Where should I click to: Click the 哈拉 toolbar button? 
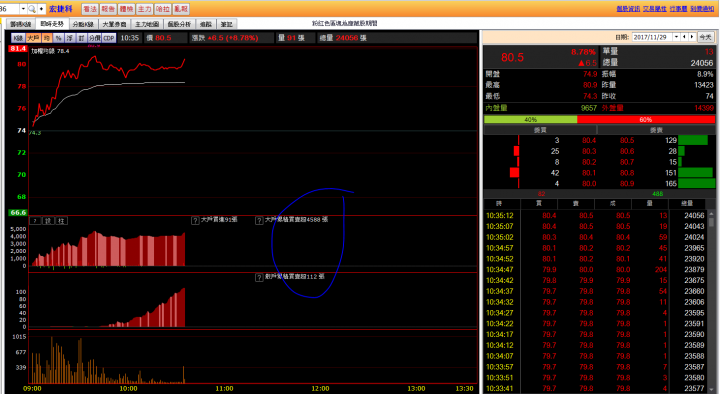163,9
